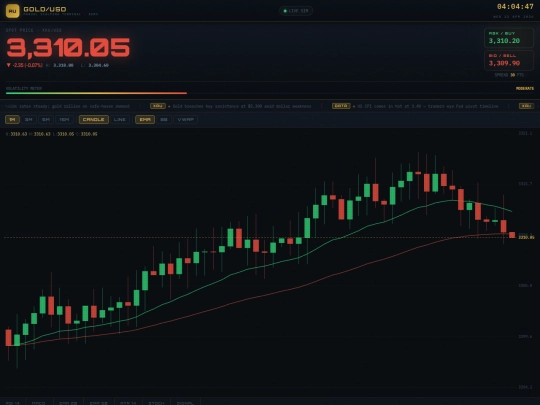
Task: Click the clock reading 04:04:47
Action: [515, 7]
